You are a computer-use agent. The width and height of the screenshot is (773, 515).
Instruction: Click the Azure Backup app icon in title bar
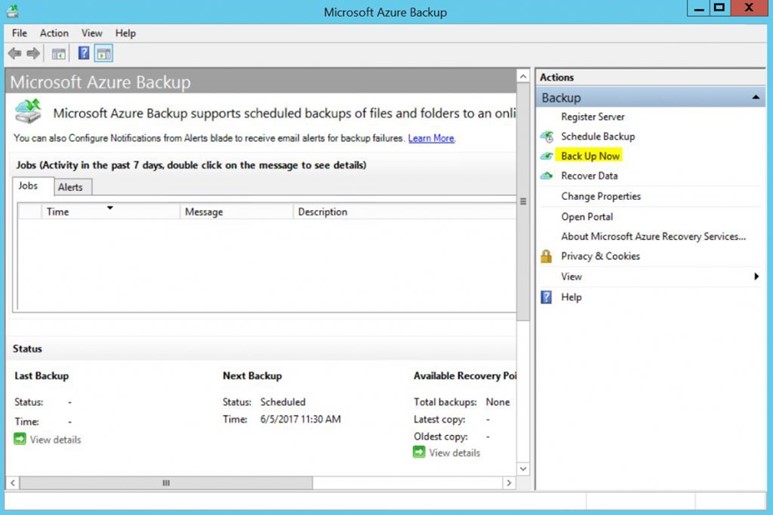point(13,11)
